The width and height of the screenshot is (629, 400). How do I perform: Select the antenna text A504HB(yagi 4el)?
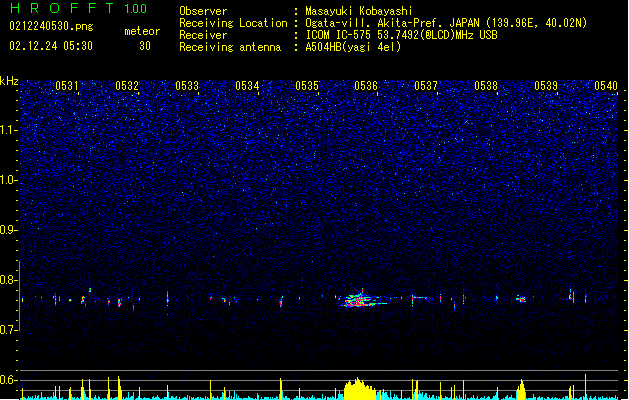[x=353, y=47]
